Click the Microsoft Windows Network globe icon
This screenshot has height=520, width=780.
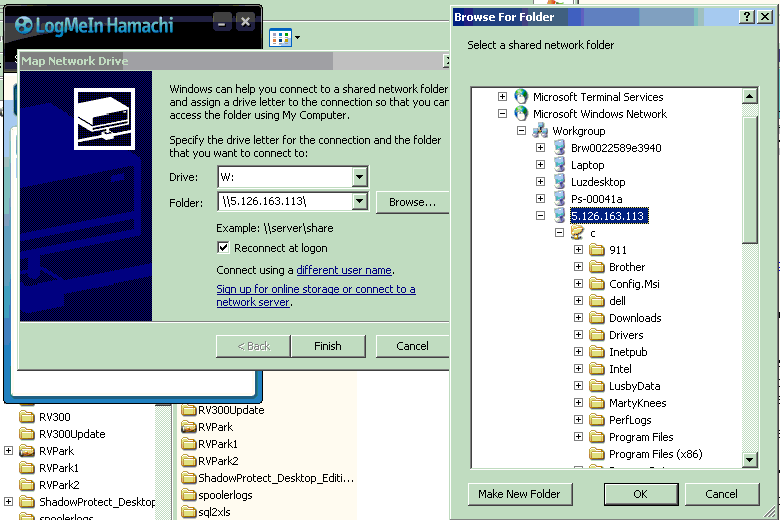coord(521,113)
